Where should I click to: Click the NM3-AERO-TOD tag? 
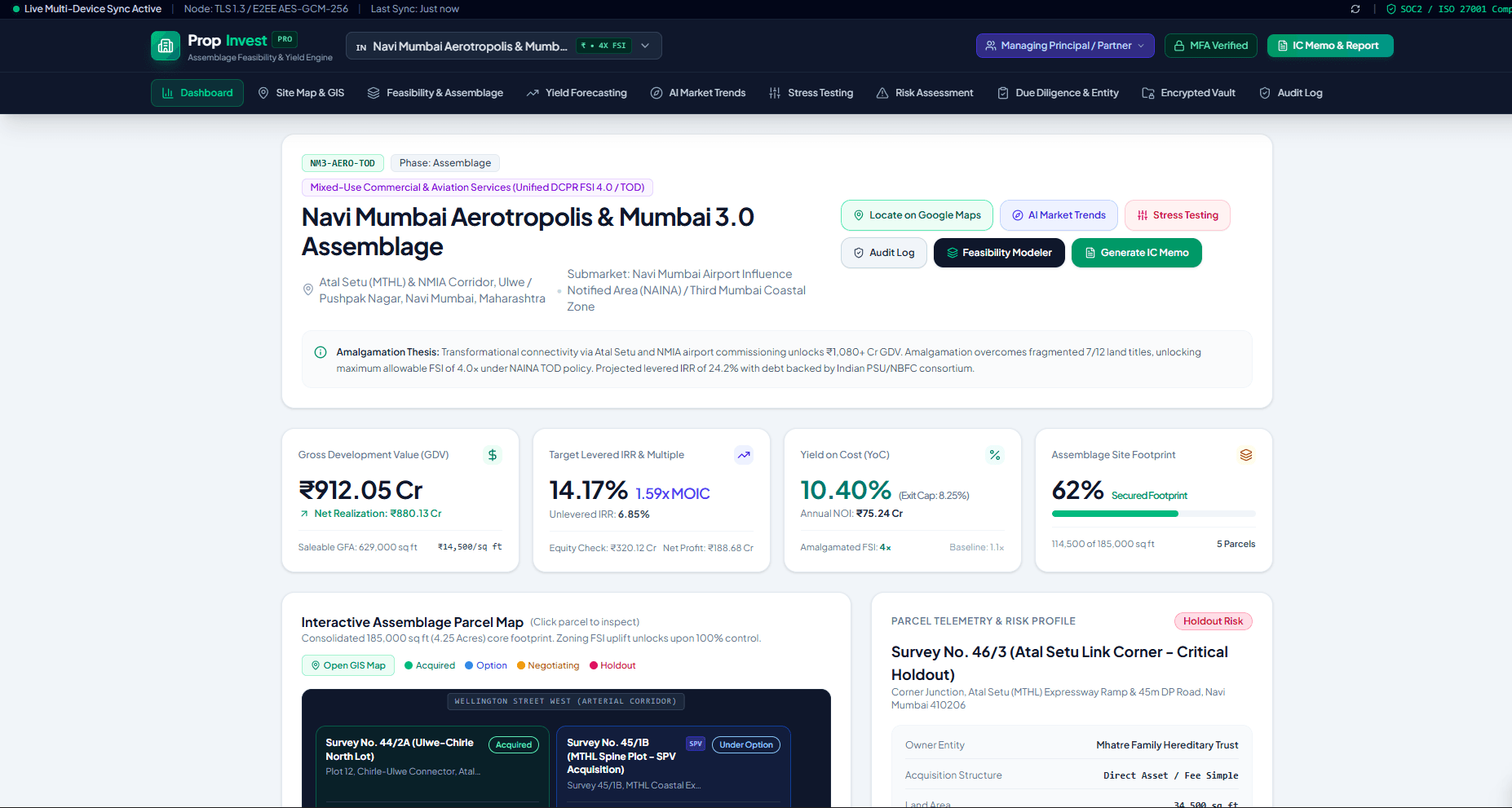pyautogui.click(x=343, y=163)
